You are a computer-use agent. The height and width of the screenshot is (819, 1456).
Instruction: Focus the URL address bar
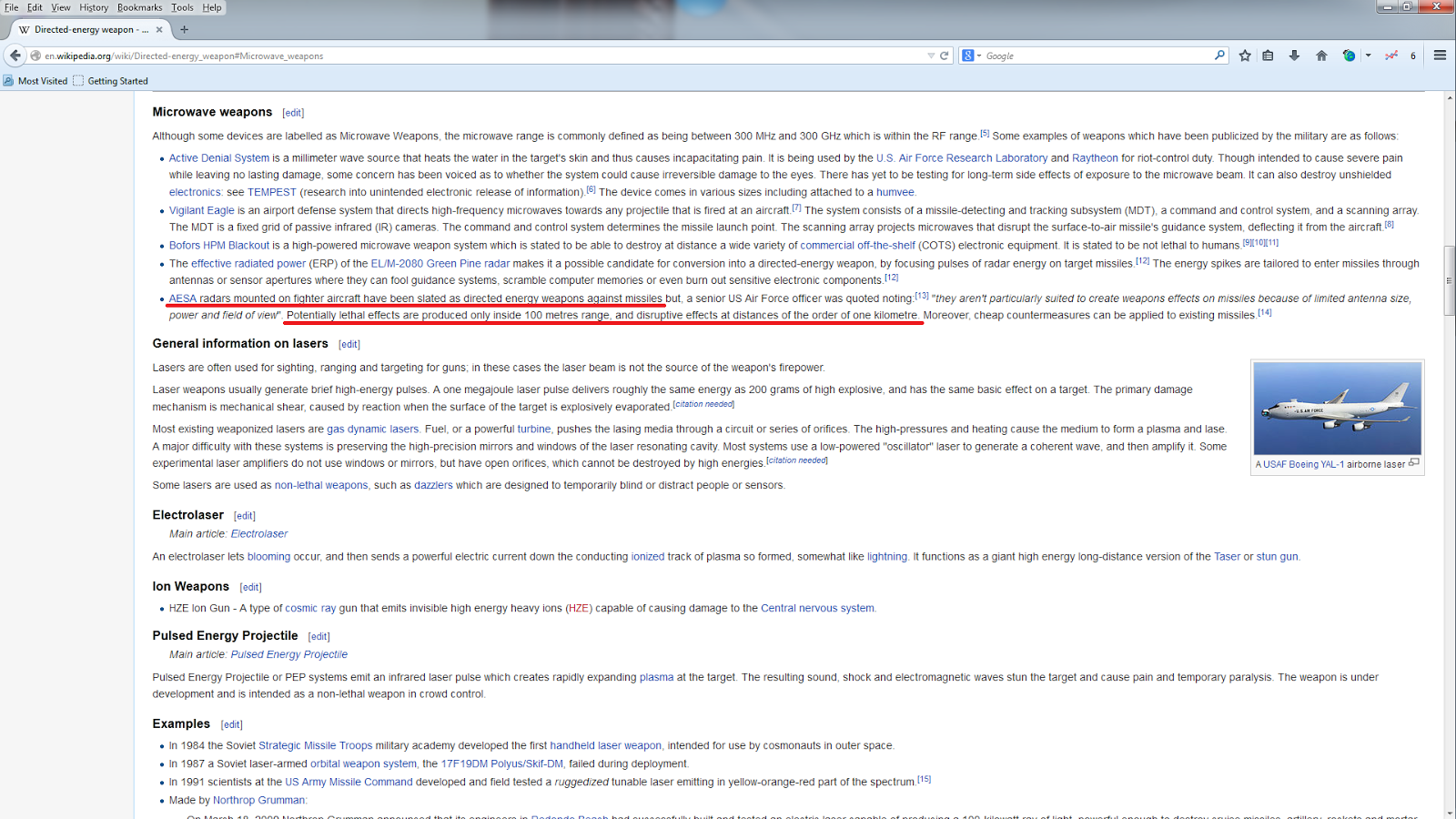482,56
